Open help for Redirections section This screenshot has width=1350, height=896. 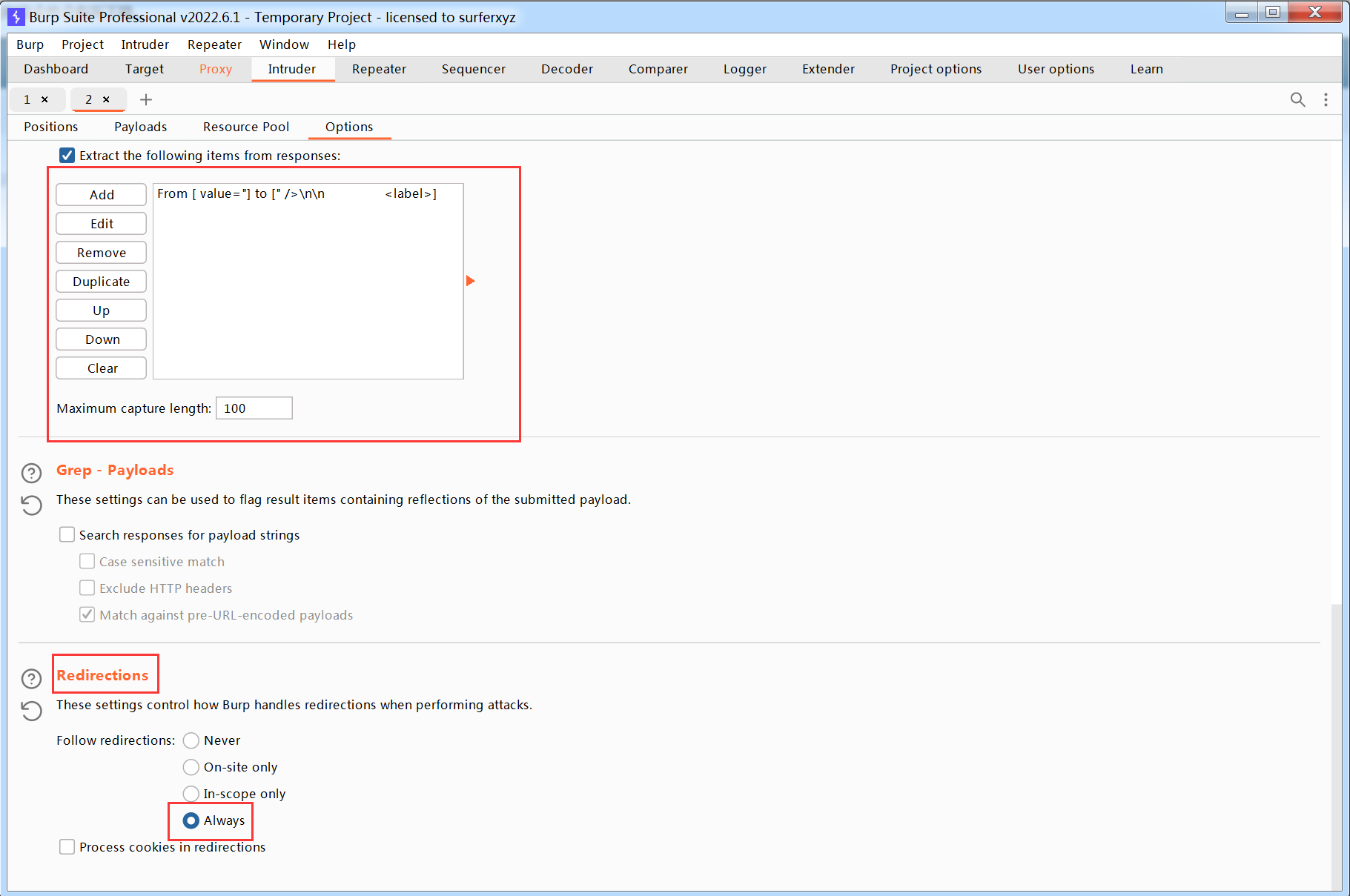31,678
